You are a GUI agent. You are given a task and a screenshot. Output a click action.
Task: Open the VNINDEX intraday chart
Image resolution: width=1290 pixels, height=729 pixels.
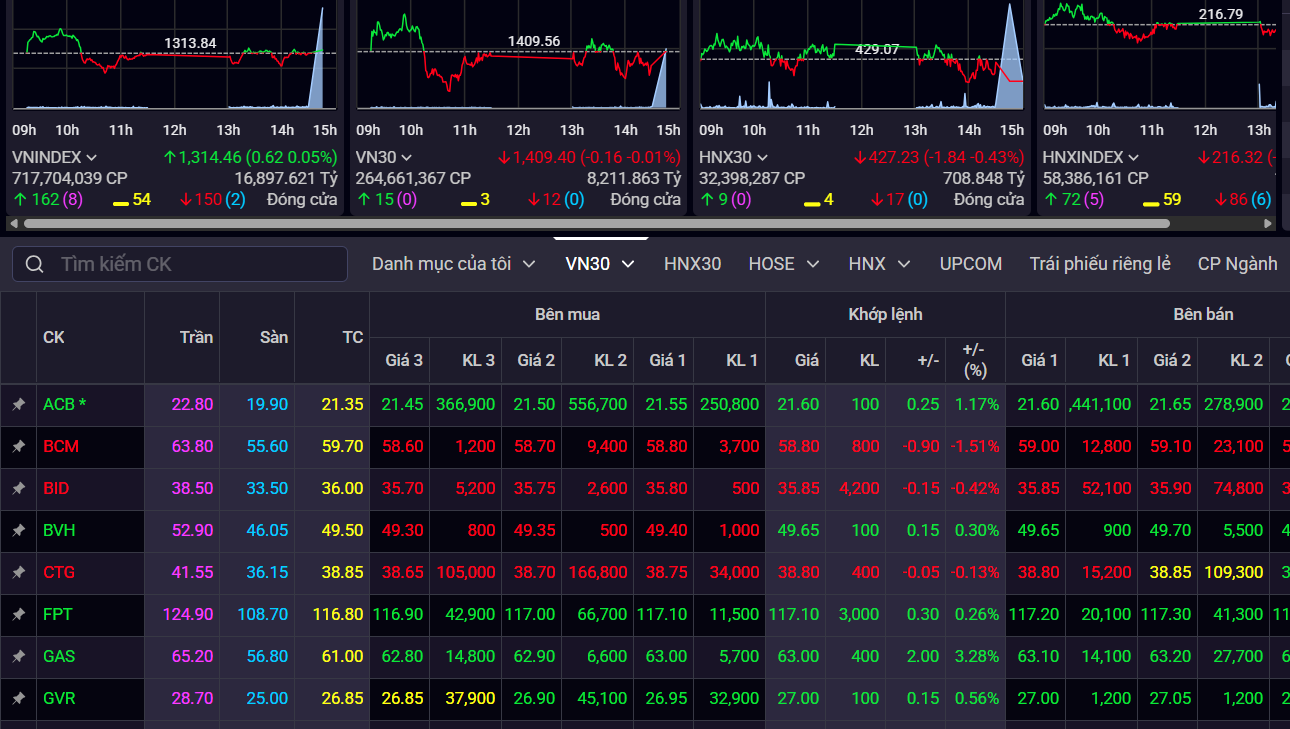pyautogui.click(x=175, y=57)
